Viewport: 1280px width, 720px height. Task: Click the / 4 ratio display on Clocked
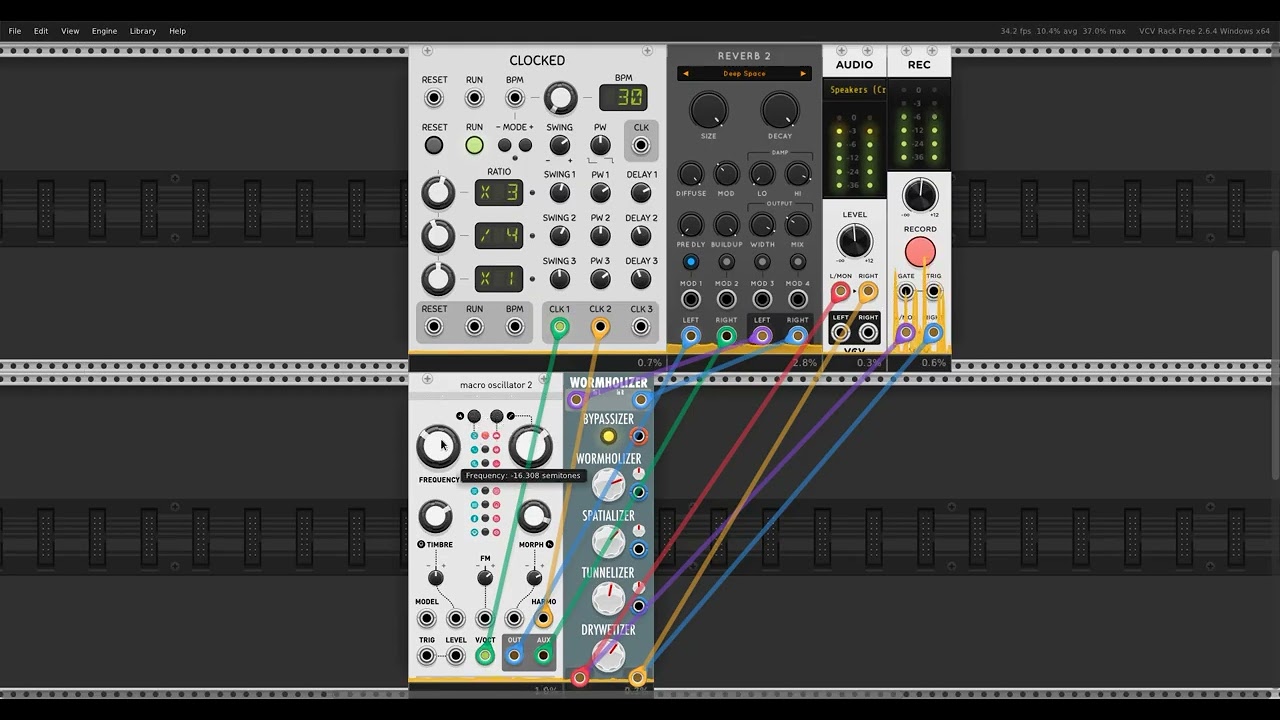point(498,235)
